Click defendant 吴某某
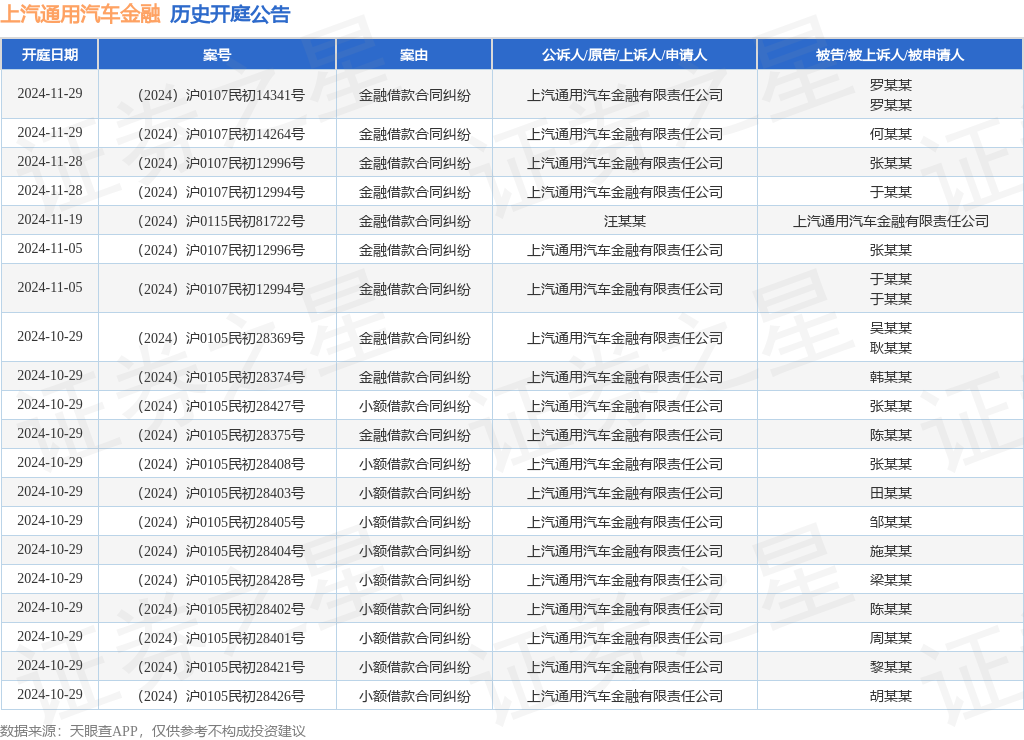 tap(890, 328)
